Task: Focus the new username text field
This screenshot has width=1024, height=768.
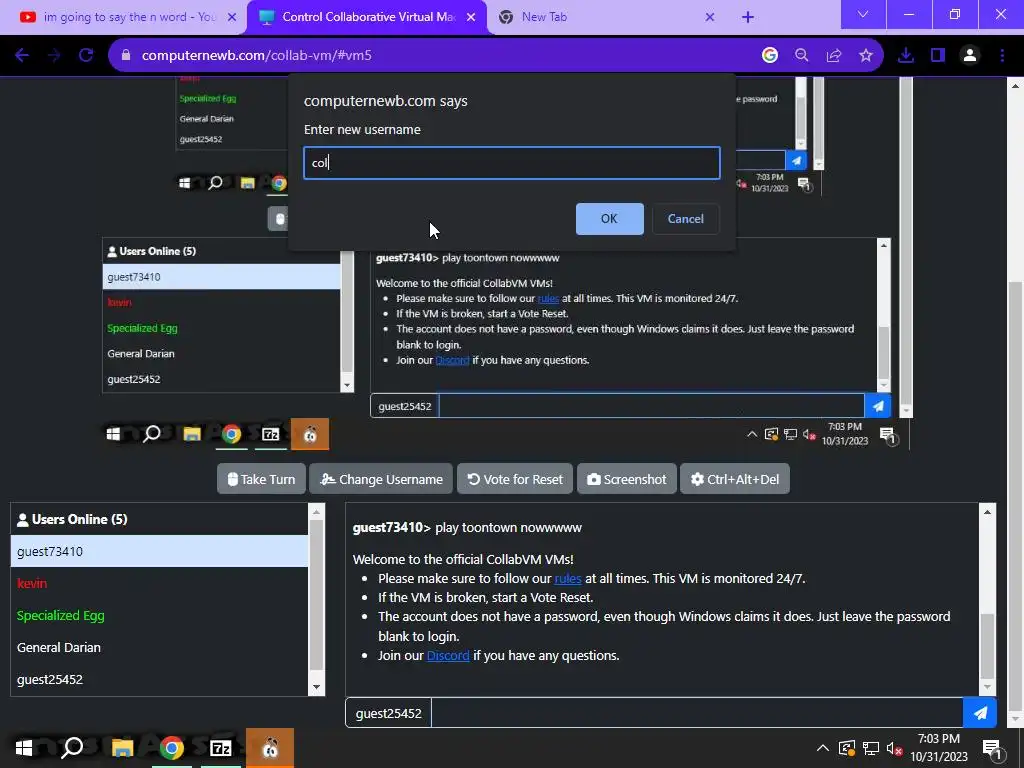Action: point(511,163)
